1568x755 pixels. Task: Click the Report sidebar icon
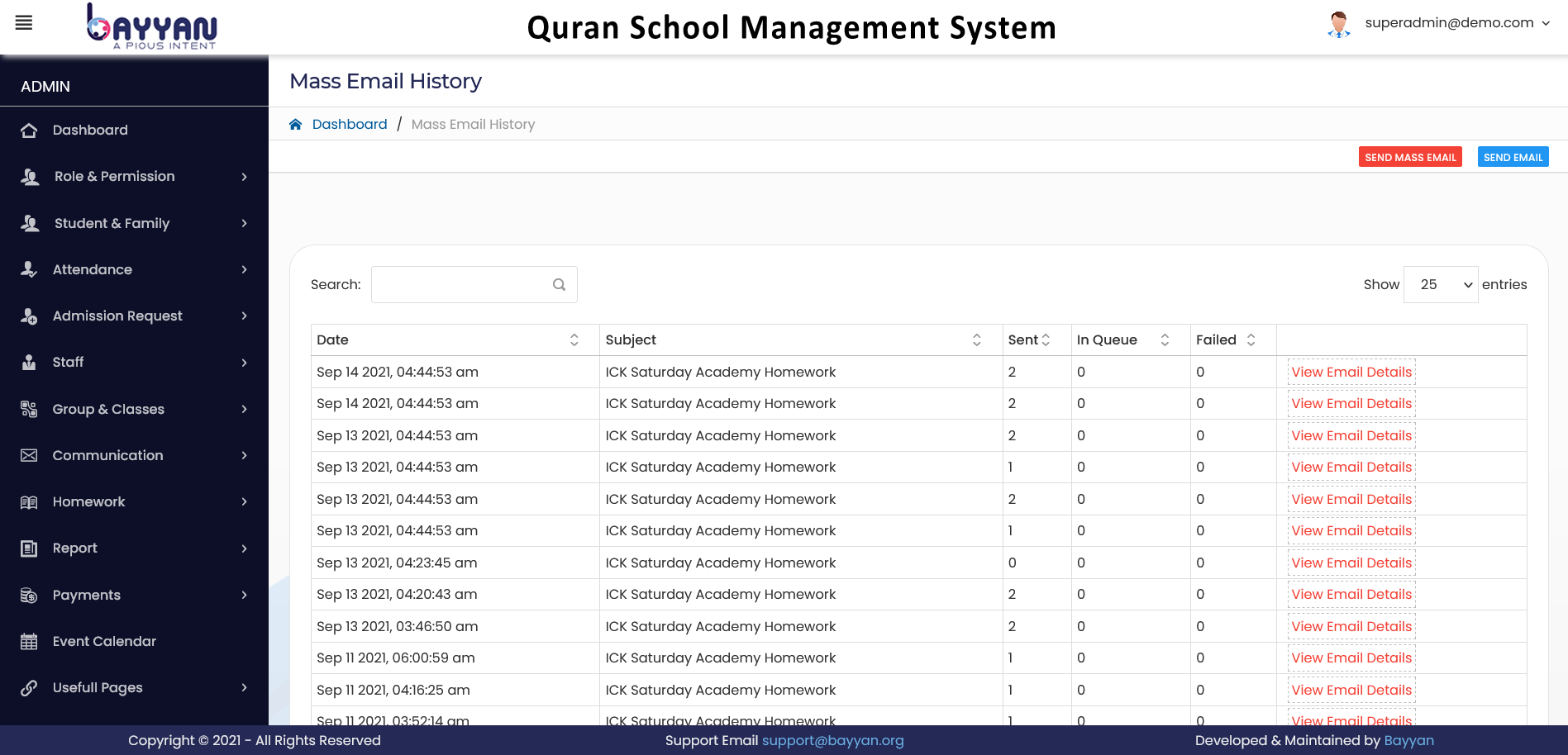(x=29, y=548)
